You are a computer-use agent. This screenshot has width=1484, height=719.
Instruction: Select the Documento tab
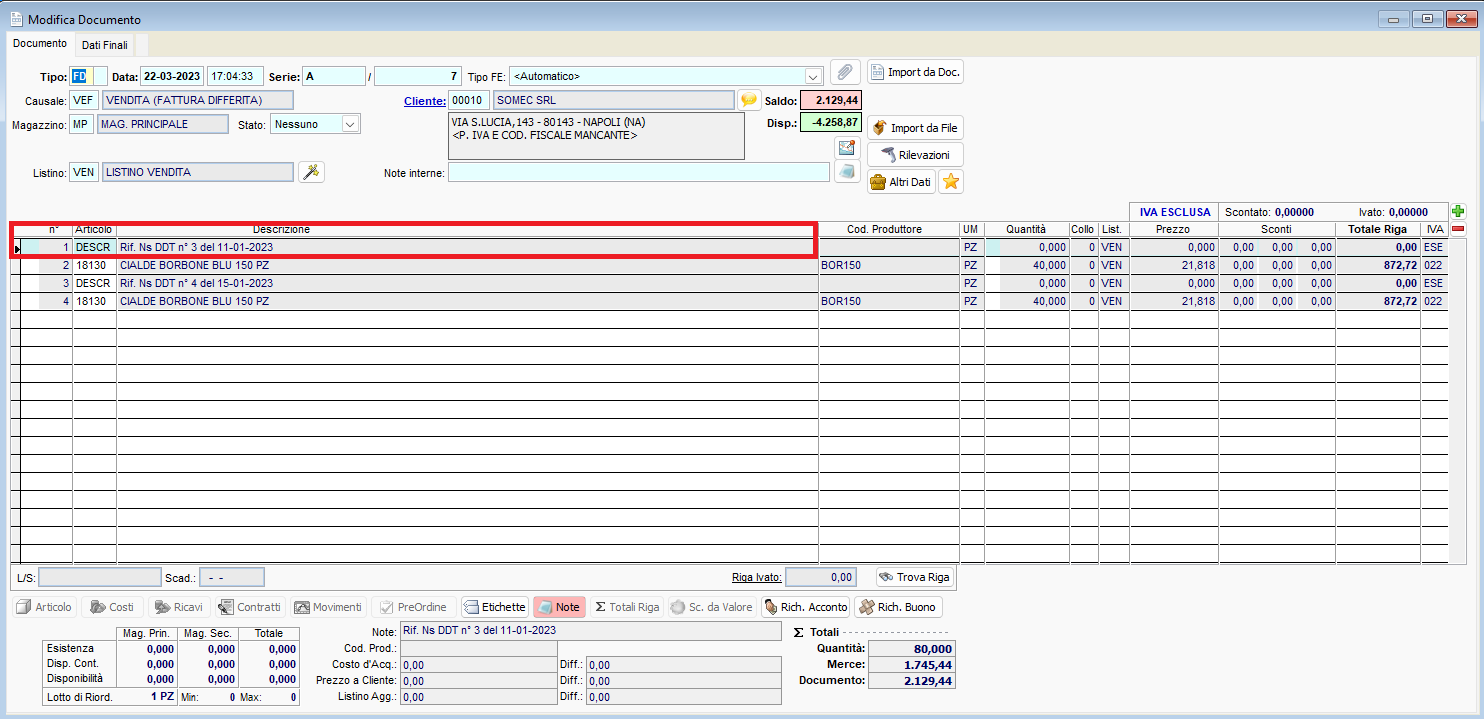coord(40,44)
